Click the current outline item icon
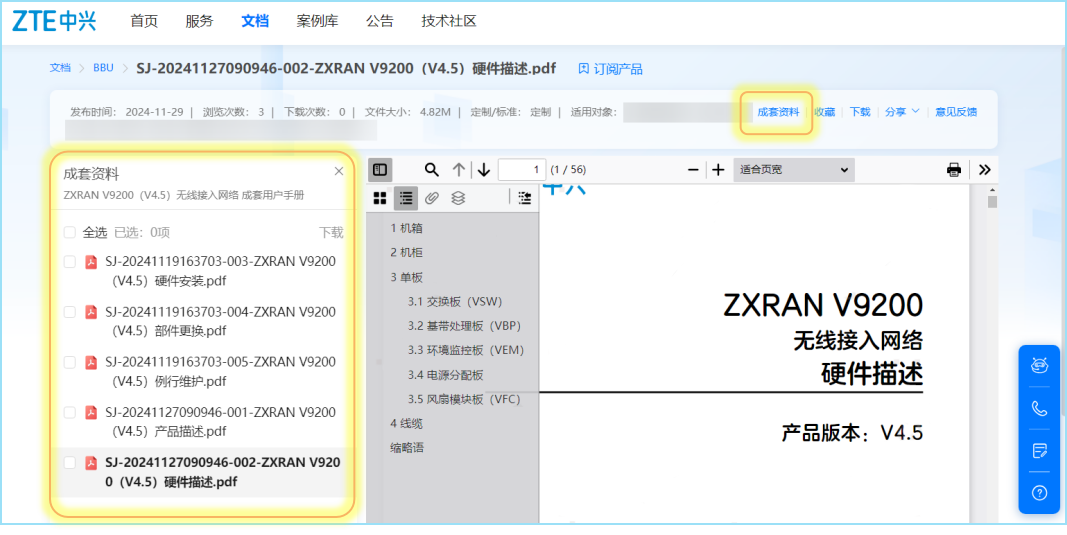Image resolution: width=1067 pixels, height=535 pixels. click(x=524, y=198)
